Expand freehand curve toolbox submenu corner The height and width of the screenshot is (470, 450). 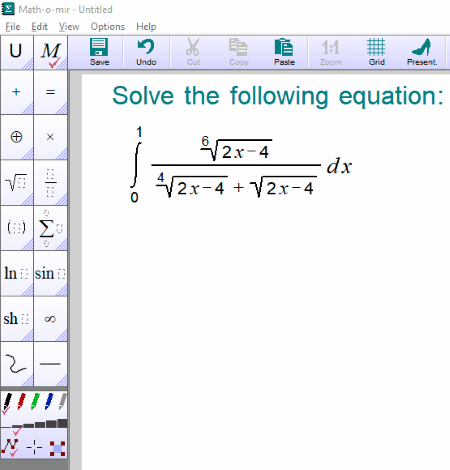pyautogui.click(x=29, y=382)
